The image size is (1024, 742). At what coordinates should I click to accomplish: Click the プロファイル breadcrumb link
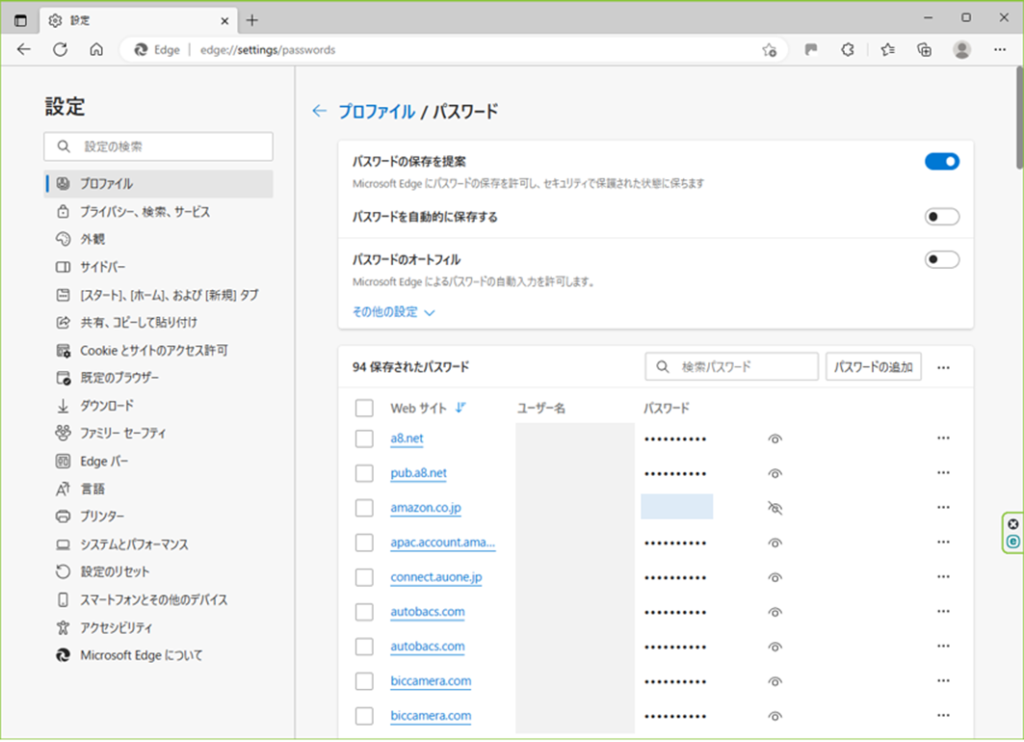tap(377, 112)
